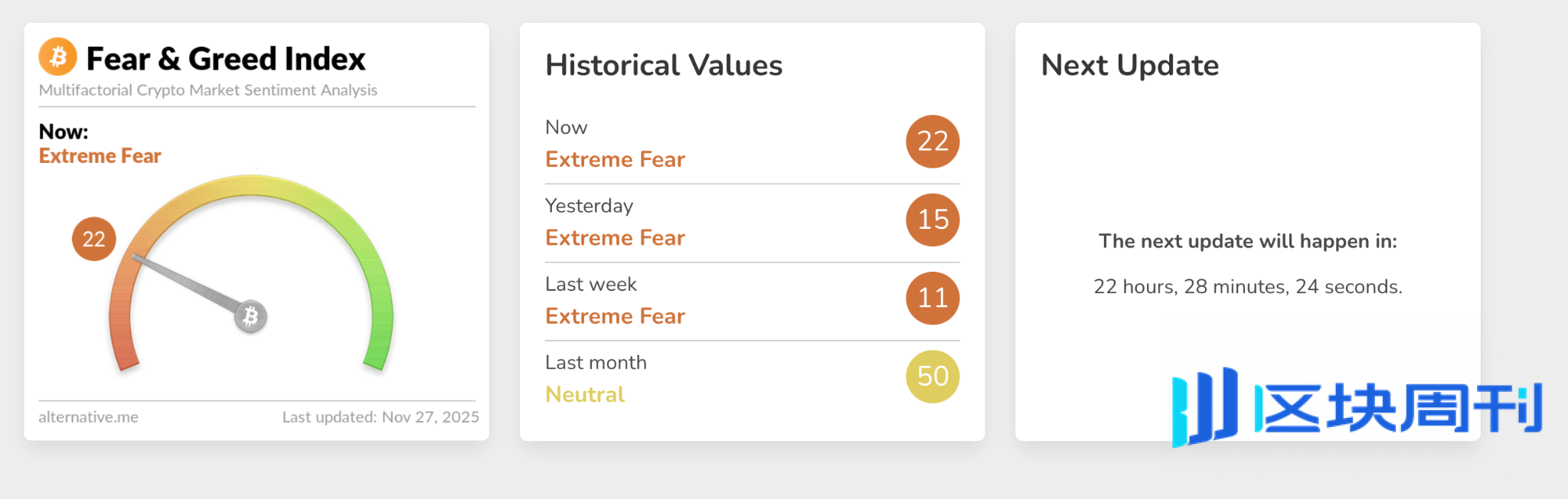Screen dimensions: 1568x499
Task: Click the Yesterday value 15 circle
Action: [x=933, y=220]
